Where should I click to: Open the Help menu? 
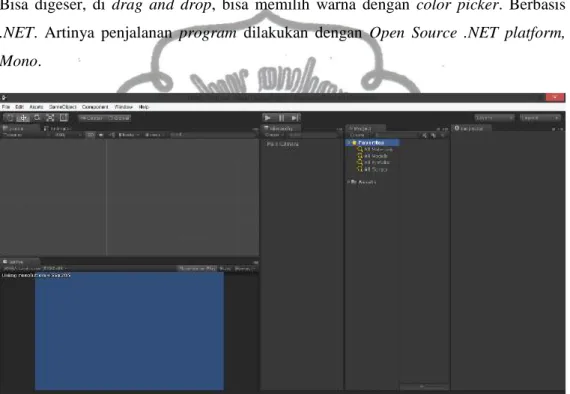[x=144, y=107]
